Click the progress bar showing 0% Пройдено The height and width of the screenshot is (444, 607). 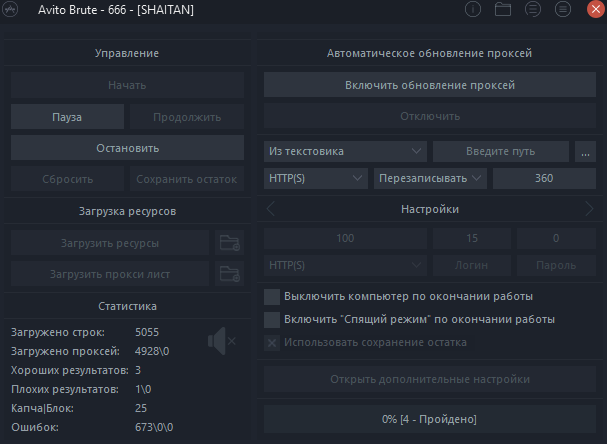430,418
